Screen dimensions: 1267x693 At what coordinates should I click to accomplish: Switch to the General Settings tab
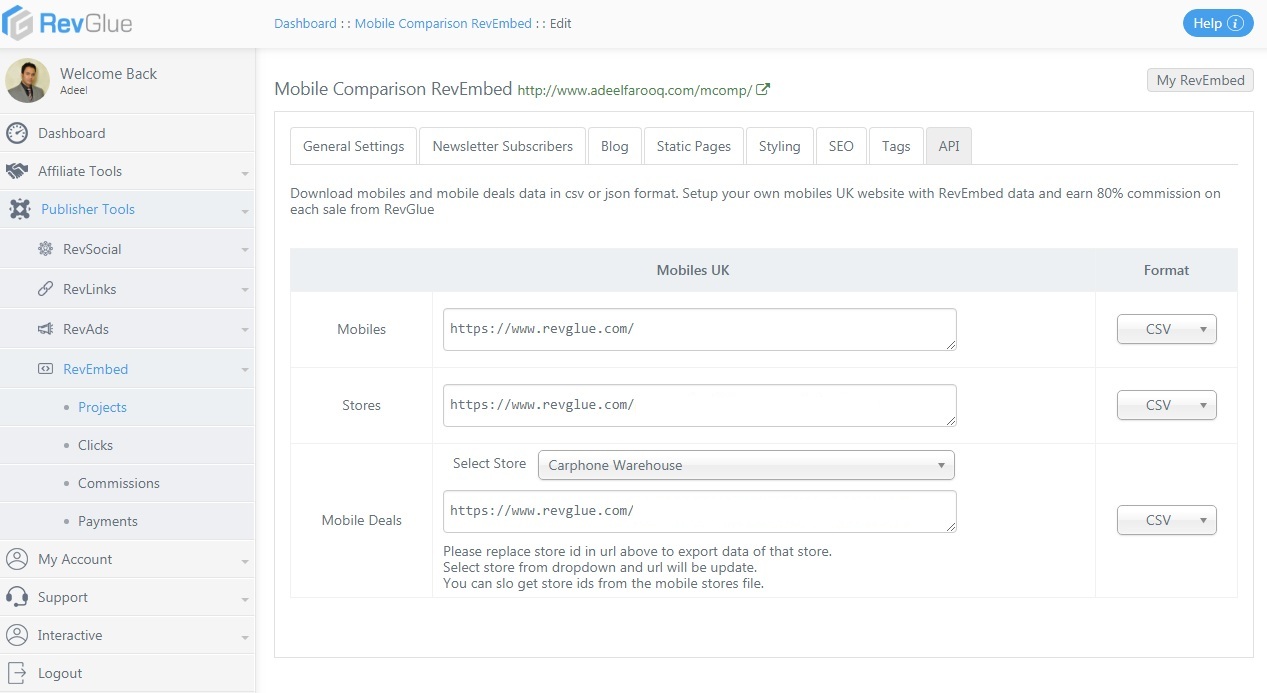353,146
